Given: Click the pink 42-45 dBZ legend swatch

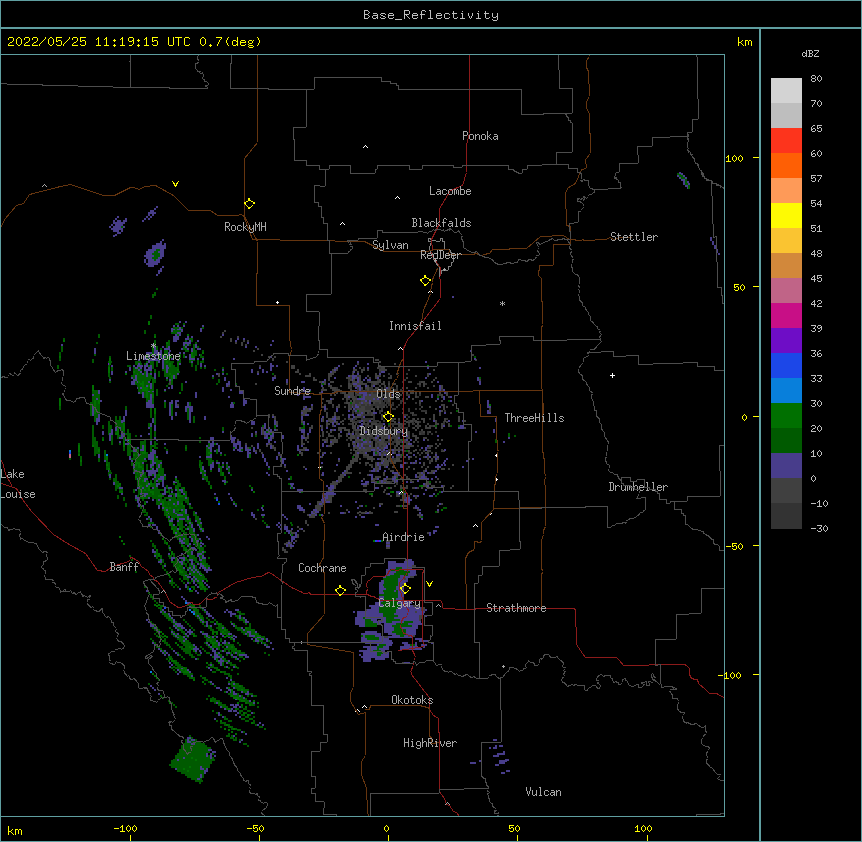Looking at the screenshot, I should (x=786, y=290).
